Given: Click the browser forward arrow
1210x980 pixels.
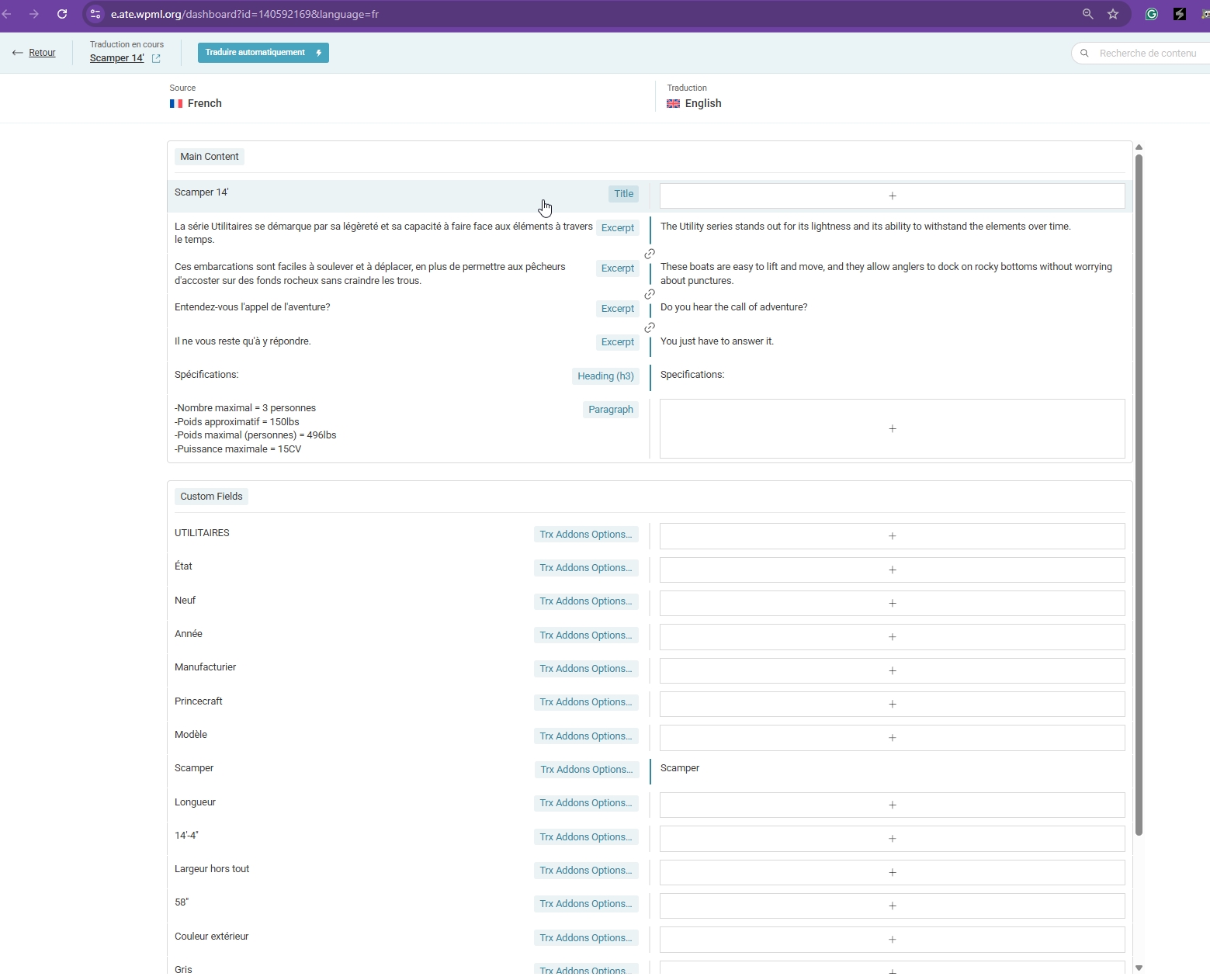Looking at the screenshot, I should [34, 14].
